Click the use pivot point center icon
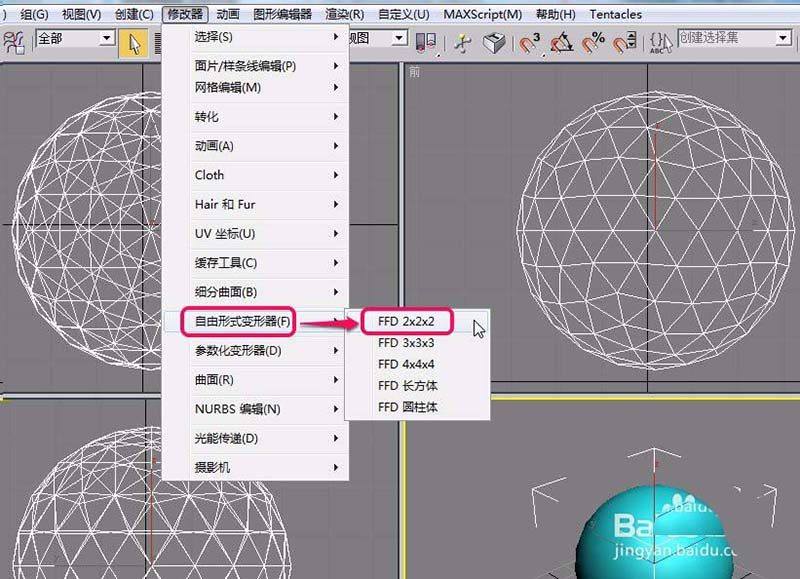The height and width of the screenshot is (579, 800). tap(426, 43)
